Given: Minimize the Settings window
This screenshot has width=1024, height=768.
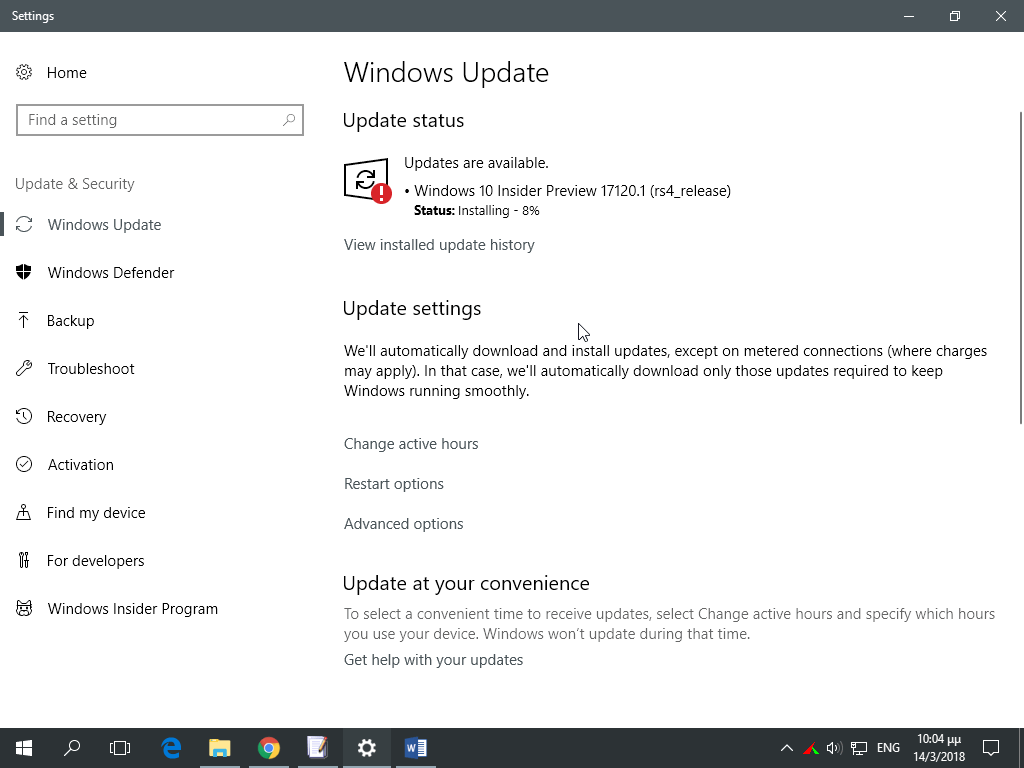Looking at the screenshot, I should coord(908,16).
